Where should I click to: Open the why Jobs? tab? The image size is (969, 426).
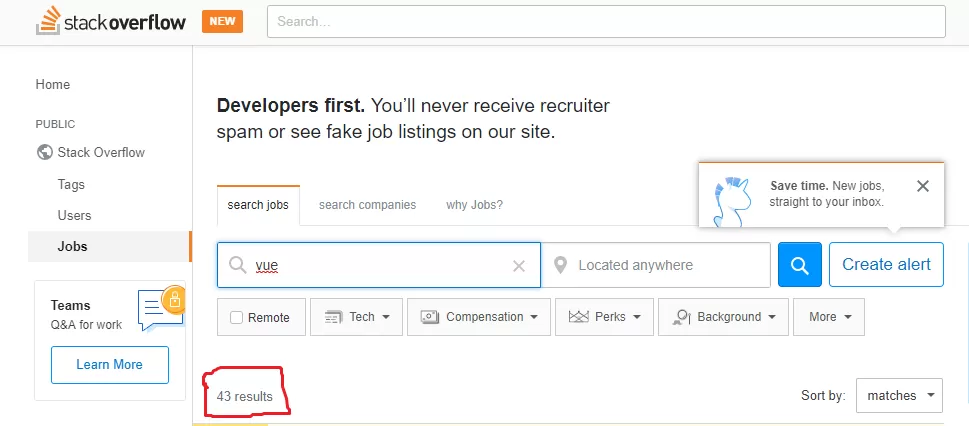(x=475, y=205)
